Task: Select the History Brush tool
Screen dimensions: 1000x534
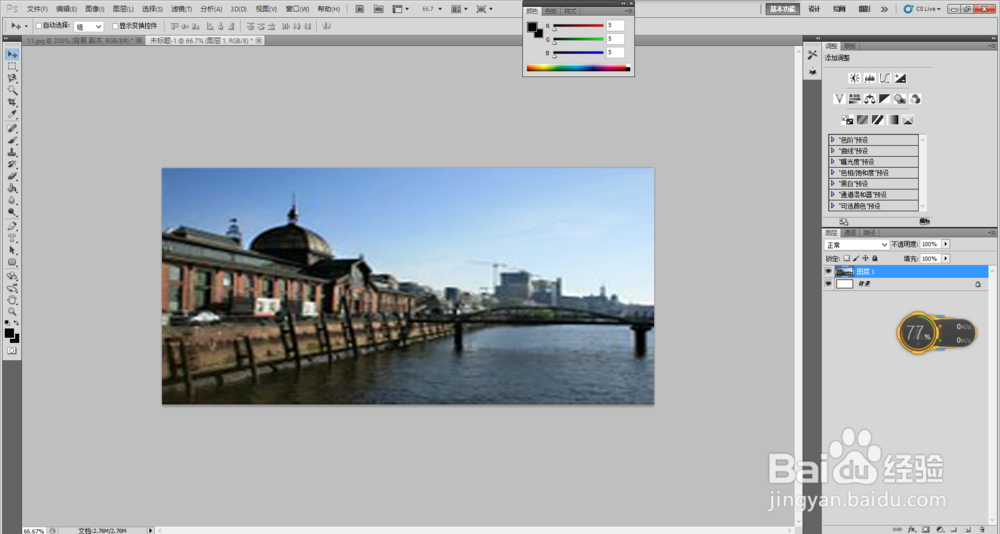Action: click(12, 165)
